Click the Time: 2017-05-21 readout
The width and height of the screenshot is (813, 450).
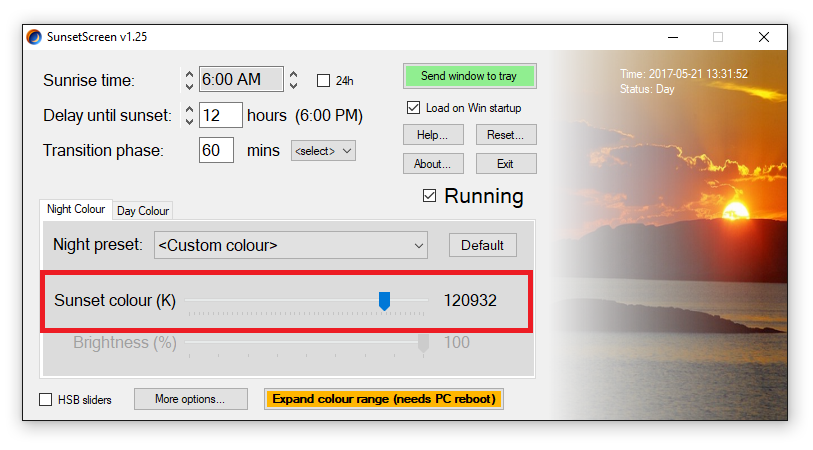[x=684, y=74]
